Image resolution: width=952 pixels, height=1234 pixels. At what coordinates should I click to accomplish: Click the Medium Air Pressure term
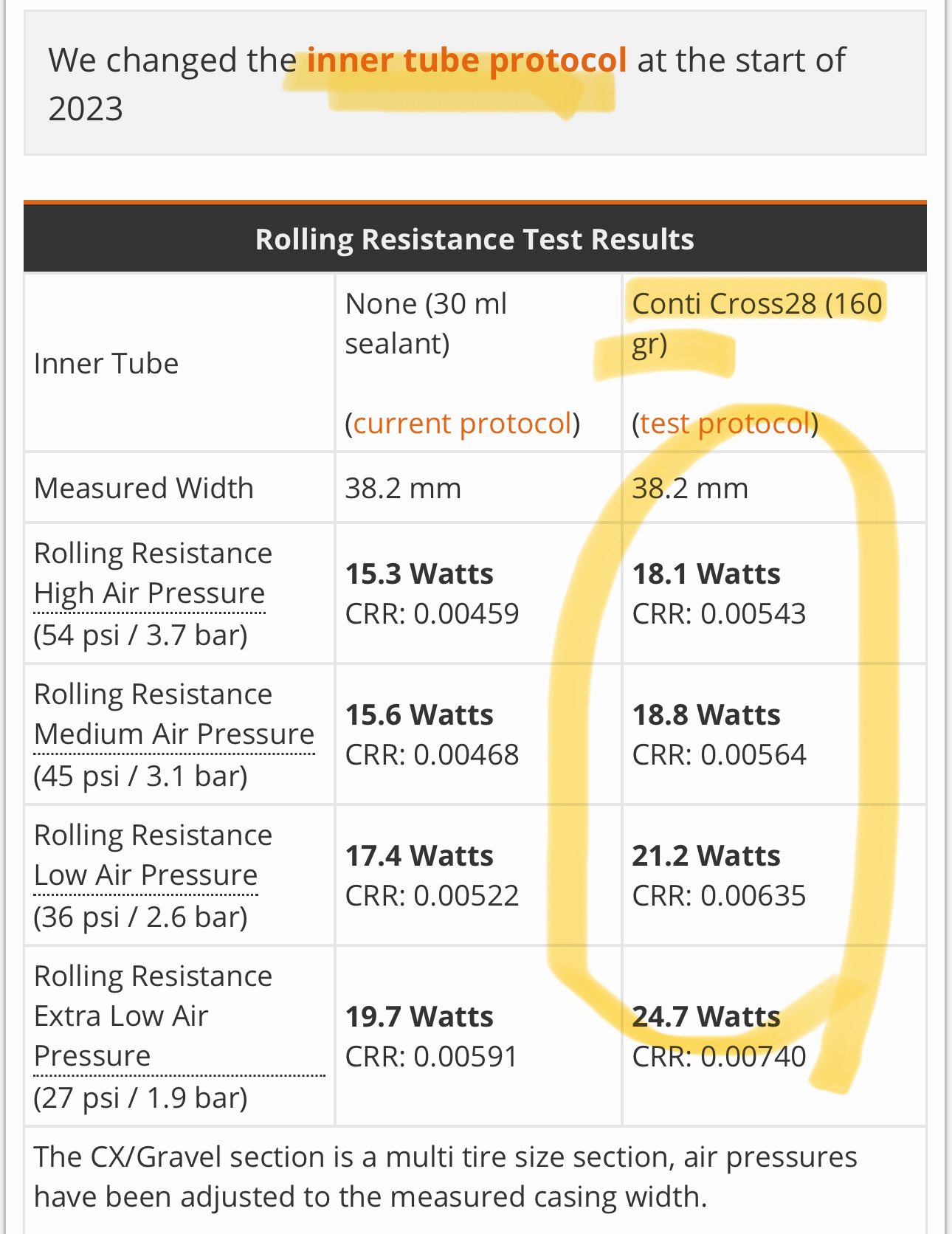(x=174, y=734)
